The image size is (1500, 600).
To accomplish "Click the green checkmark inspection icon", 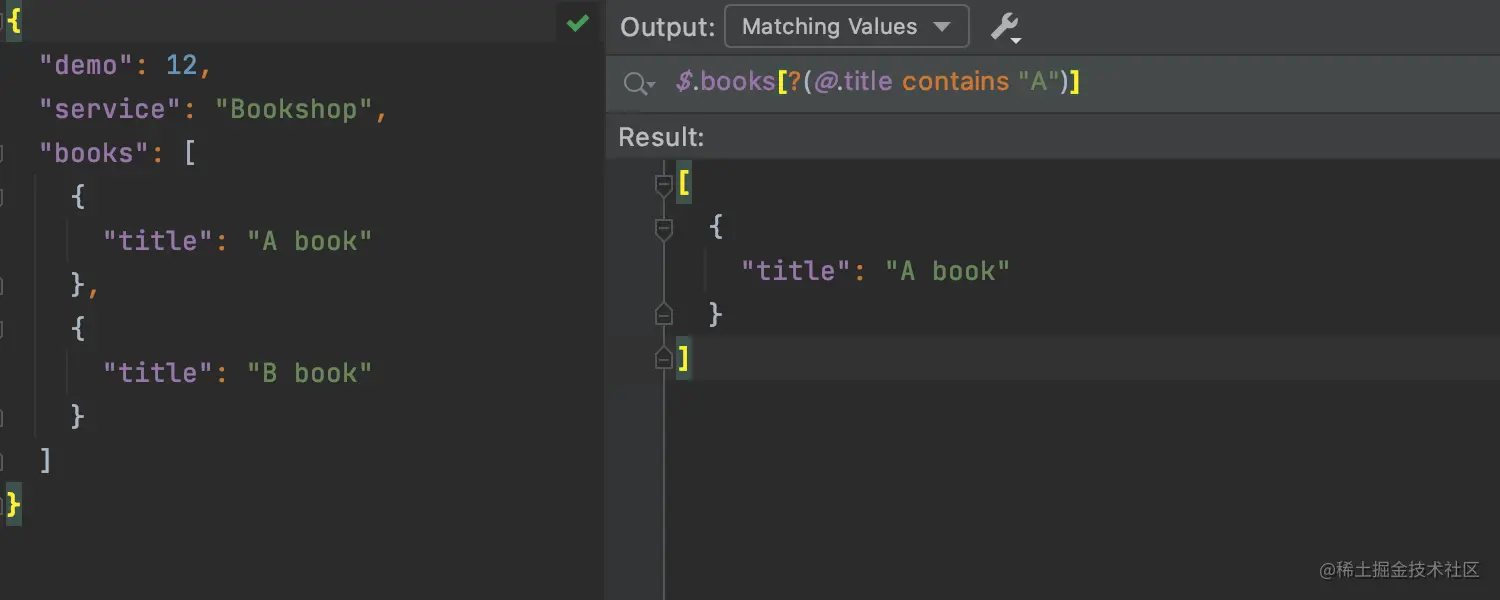I will [578, 23].
